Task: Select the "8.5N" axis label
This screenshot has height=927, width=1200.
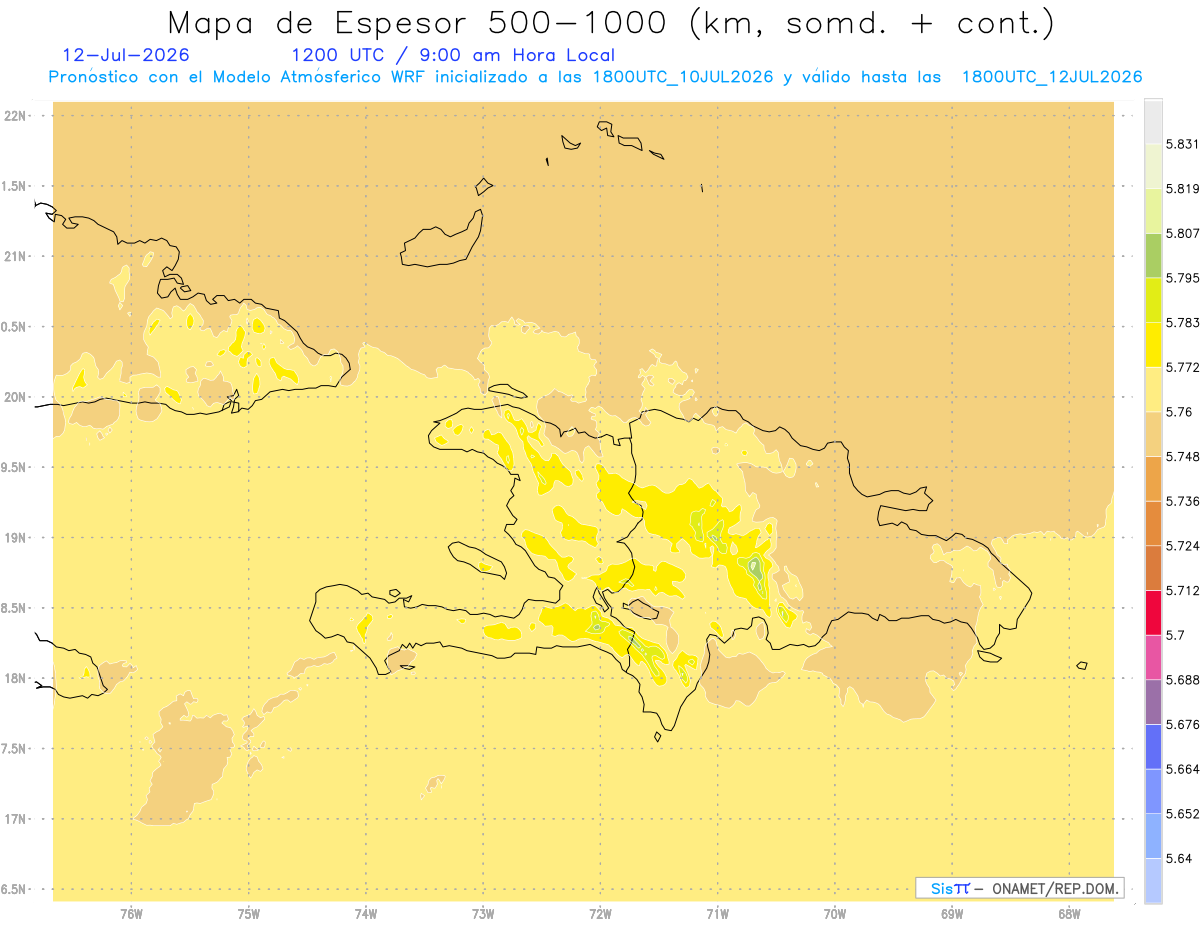Action: click(x=14, y=608)
